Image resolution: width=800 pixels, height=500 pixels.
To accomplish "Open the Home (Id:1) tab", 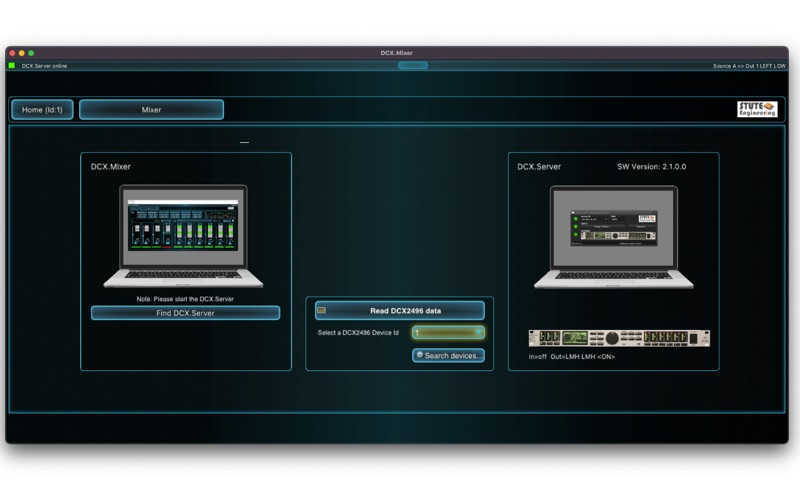I will [42, 110].
